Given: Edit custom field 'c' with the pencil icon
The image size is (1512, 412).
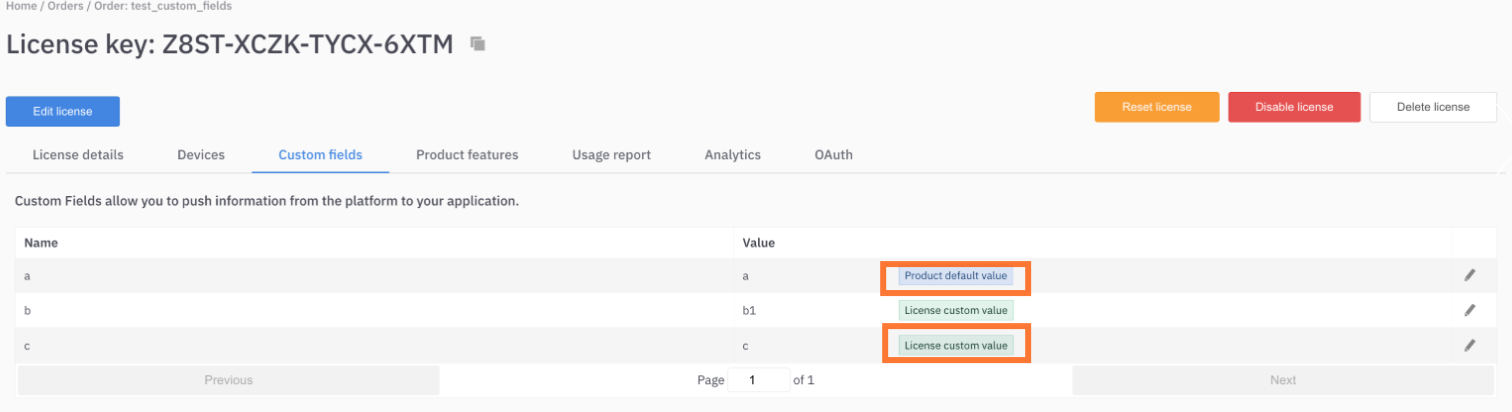Looking at the screenshot, I should click(1469, 345).
